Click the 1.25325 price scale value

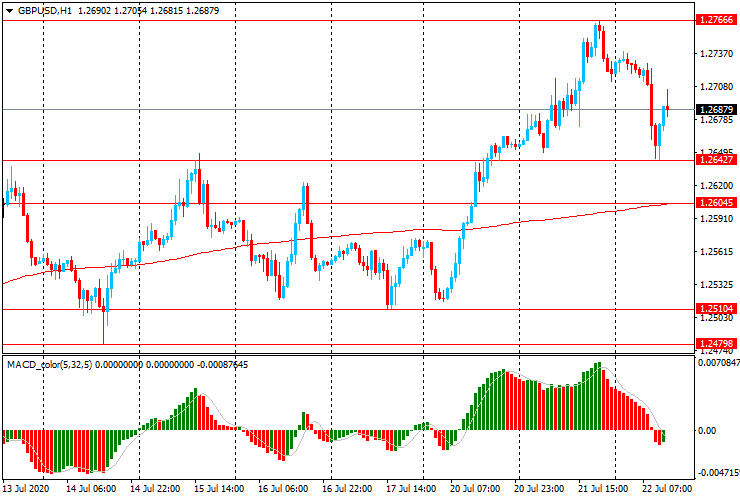717,285
